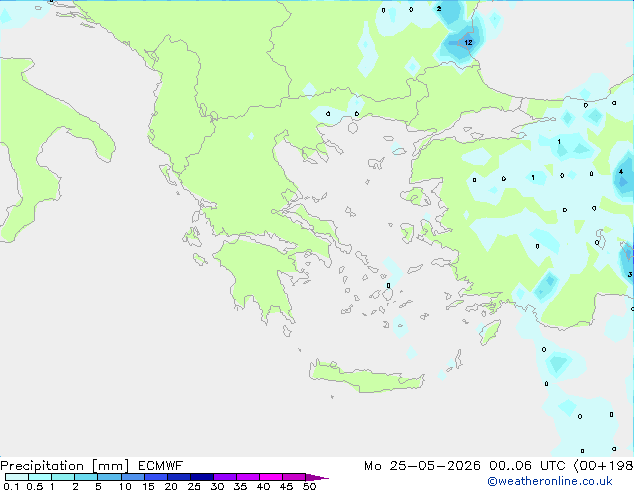Click the '12' precipitation value on map
This screenshot has width=634, height=490.
point(468,42)
